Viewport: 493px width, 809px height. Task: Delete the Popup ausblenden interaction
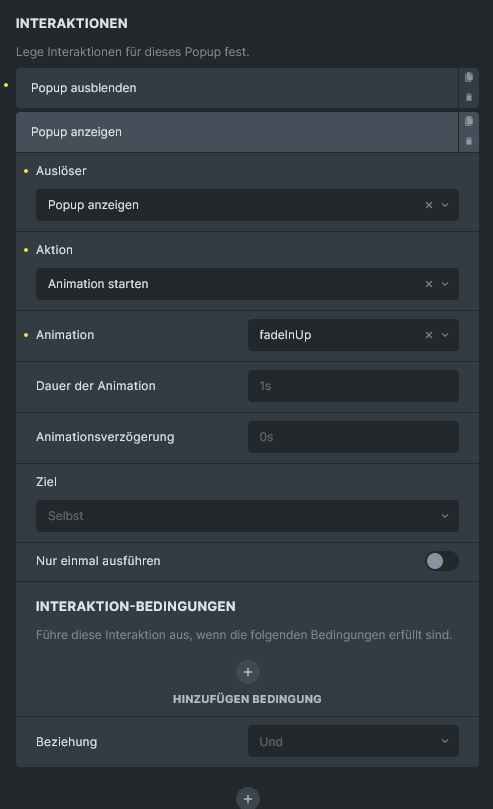(x=469, y=97)
